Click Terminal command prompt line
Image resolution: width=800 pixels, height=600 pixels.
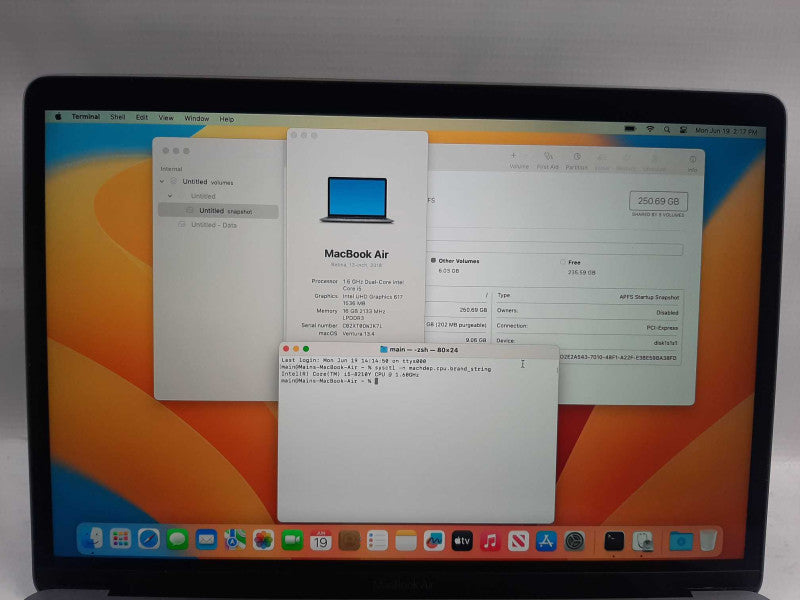329,381
